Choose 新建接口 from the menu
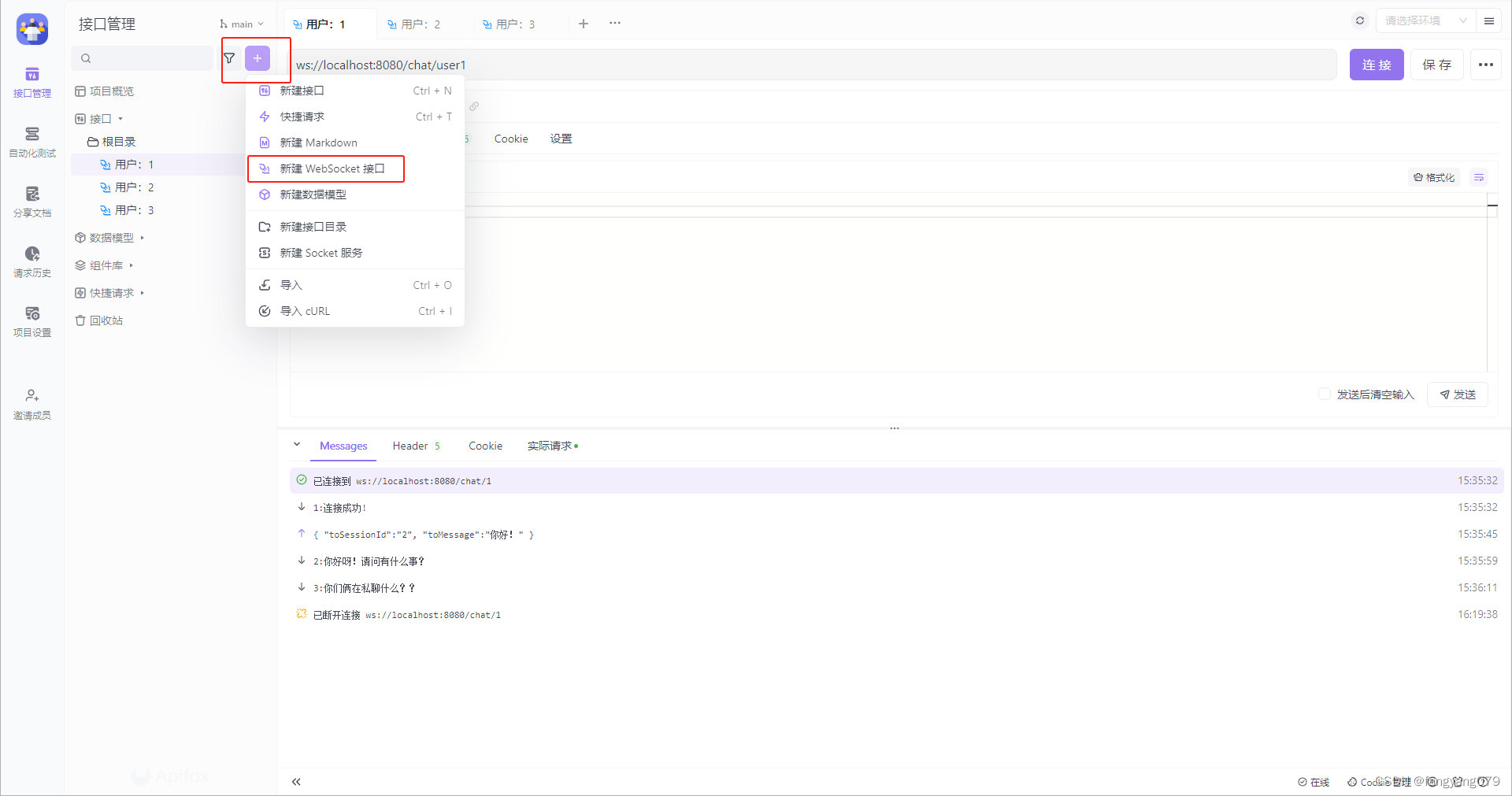The width and height of the screenshot is (1512, 796). [355, 91]
